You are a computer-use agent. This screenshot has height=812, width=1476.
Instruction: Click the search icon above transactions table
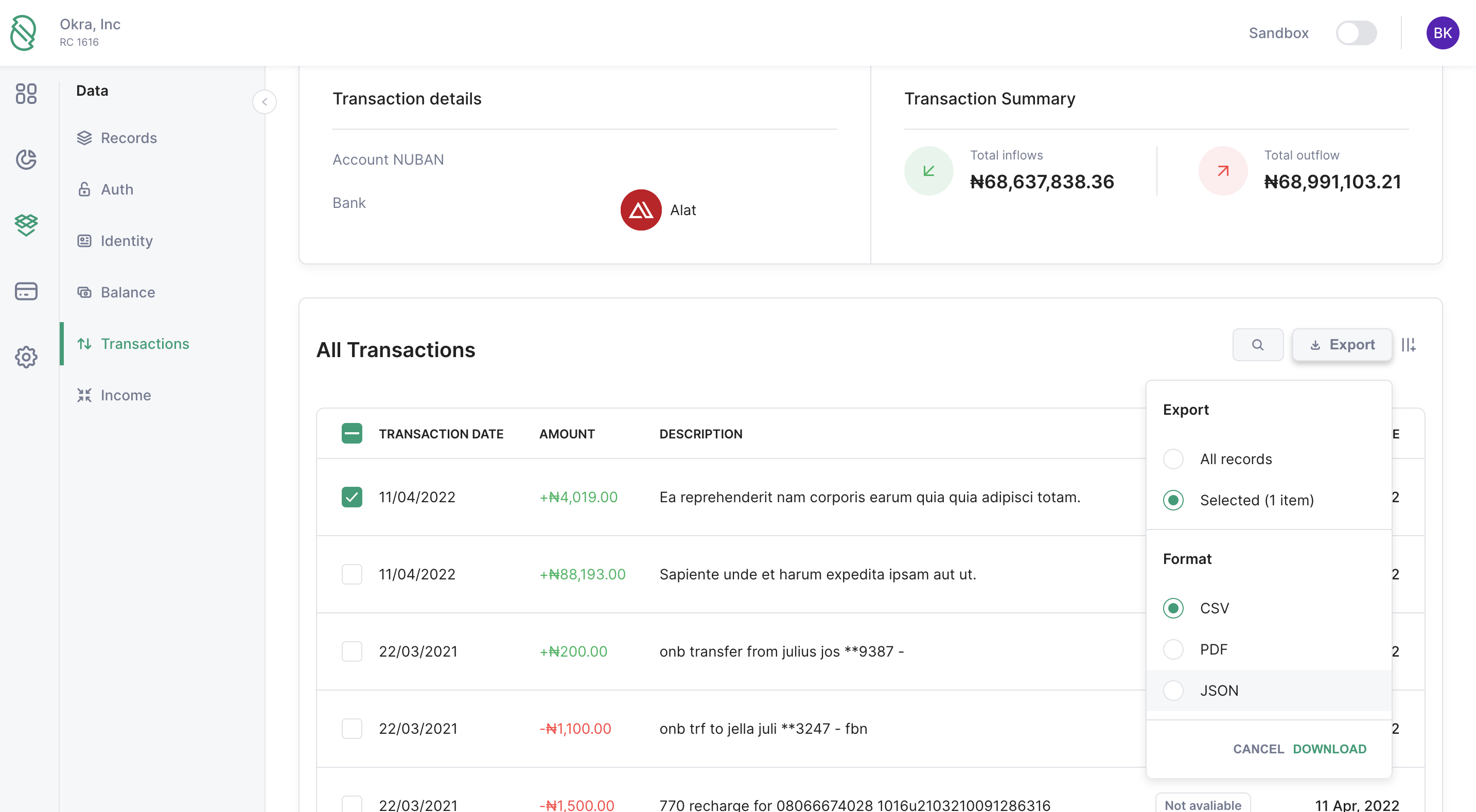[1257, 344]
